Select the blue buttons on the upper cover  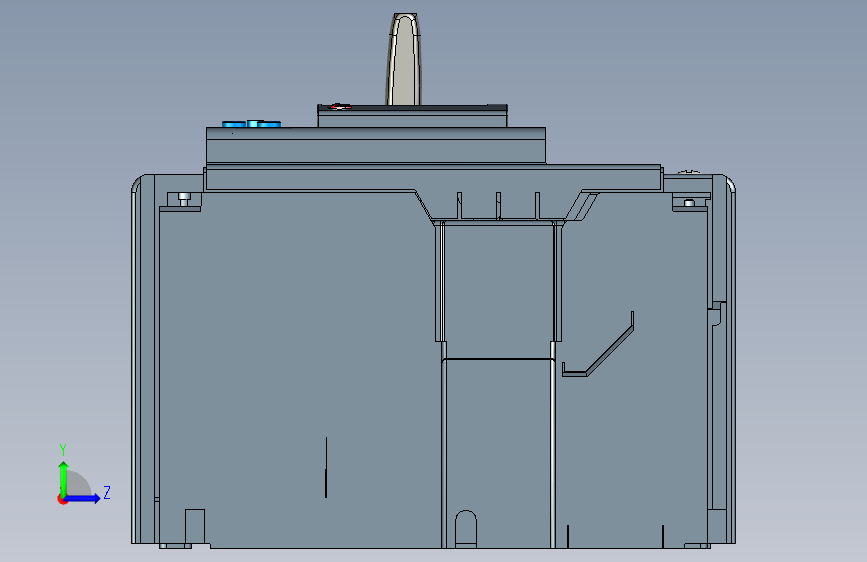pos(252,124)
